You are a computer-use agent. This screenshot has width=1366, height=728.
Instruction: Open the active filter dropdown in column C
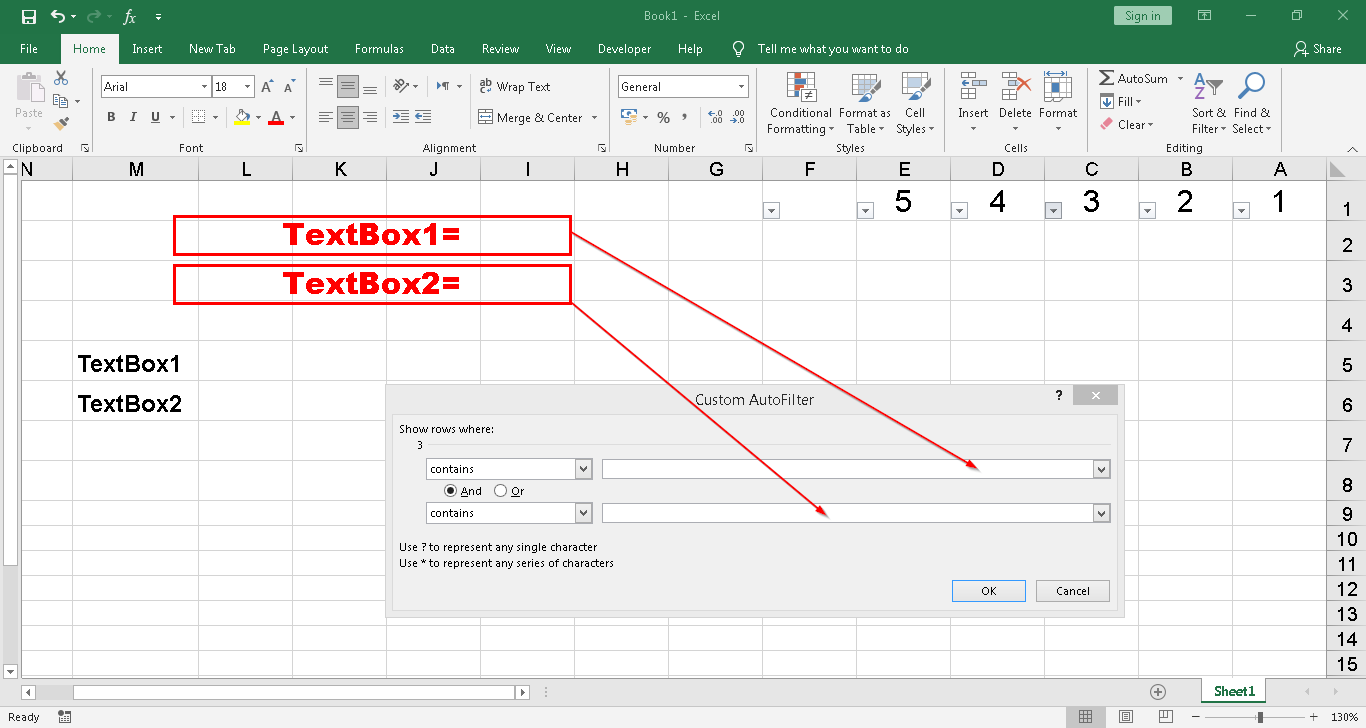pos(1053,210)
